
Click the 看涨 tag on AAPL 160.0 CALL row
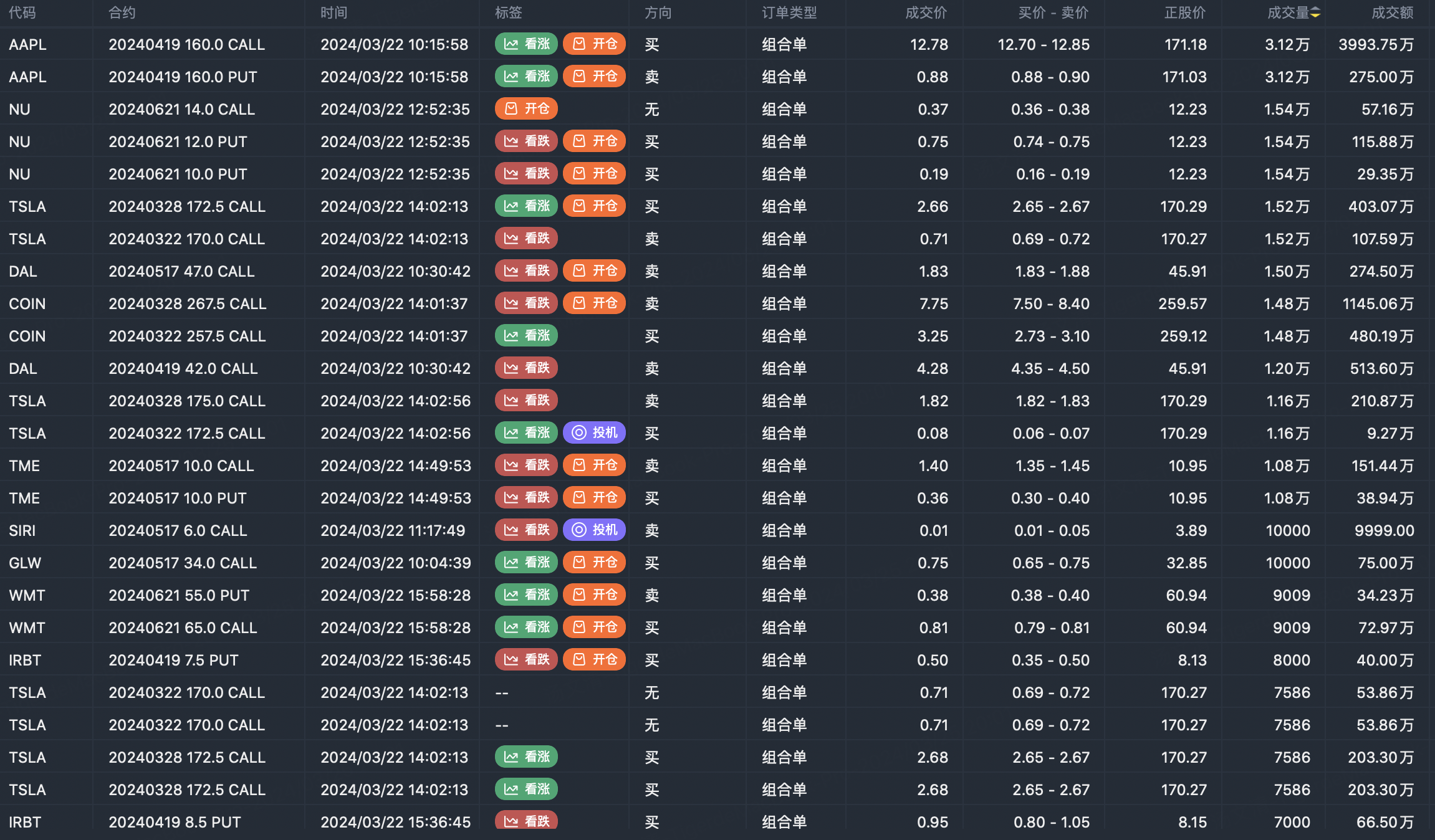pyautogui.click(x=526, y=44)
